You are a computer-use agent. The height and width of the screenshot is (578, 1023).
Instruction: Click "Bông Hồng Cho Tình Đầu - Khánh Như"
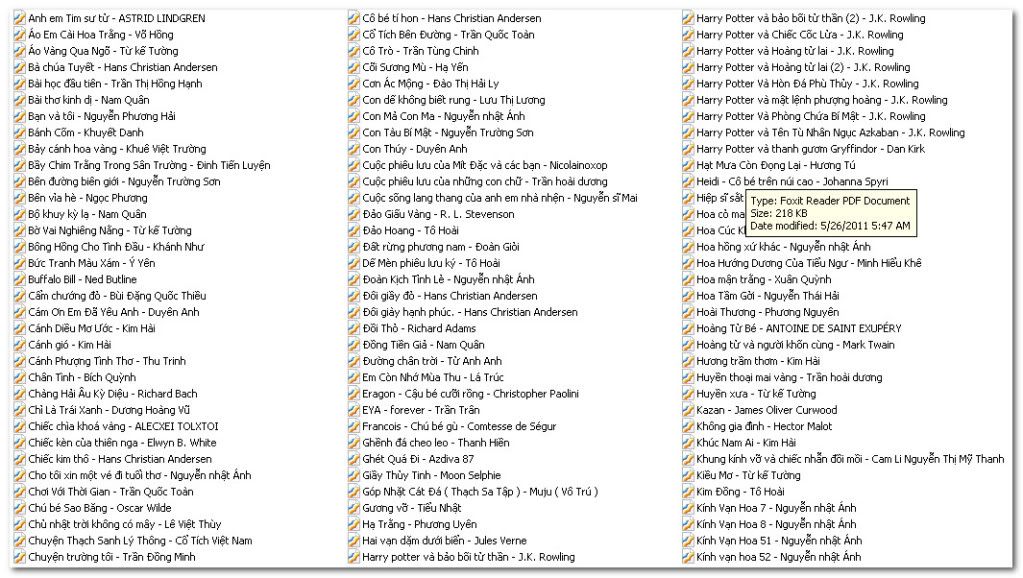(x=116, y=247)
